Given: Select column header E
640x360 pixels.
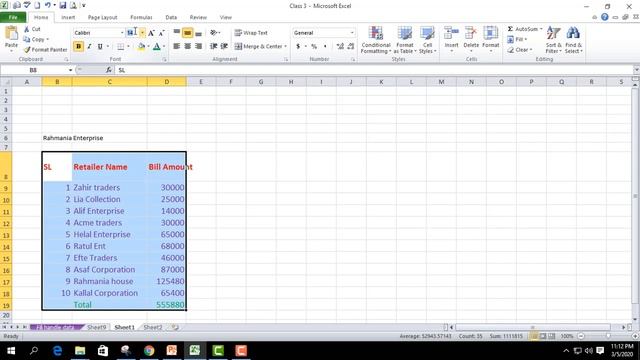Looking at the screenshot, I should pos(201,82).
